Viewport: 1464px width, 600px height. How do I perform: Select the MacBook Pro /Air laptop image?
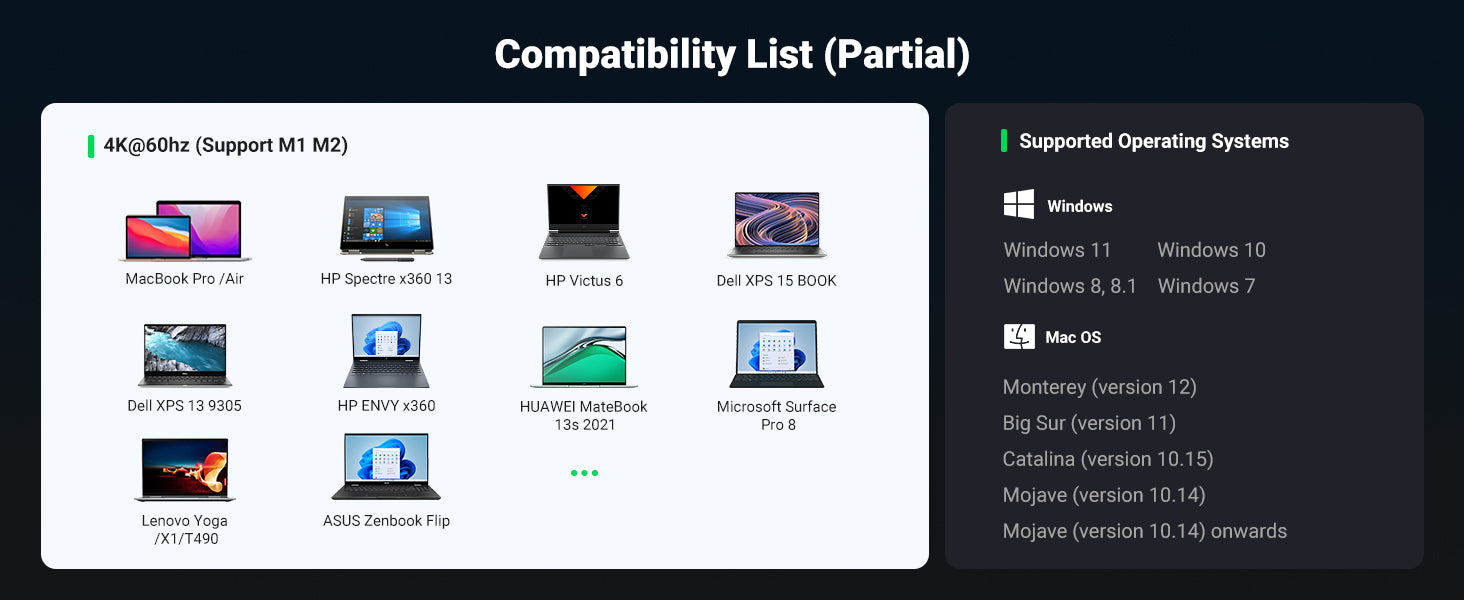185,231
